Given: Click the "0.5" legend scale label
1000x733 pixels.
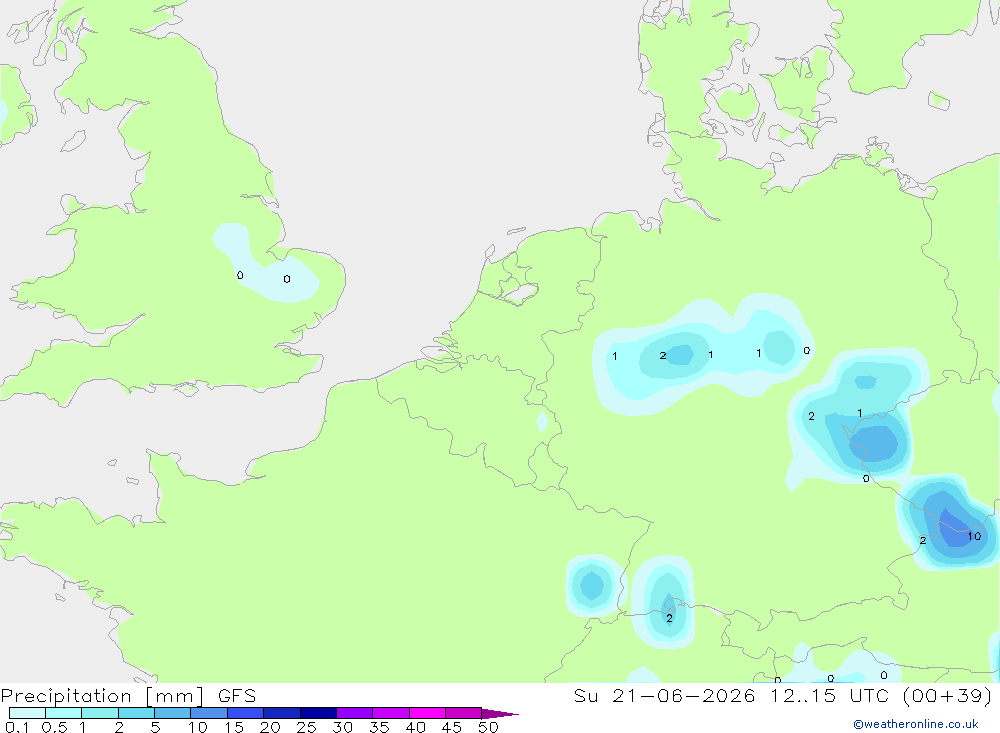Looking at the screenshot, I should point(54,727).
